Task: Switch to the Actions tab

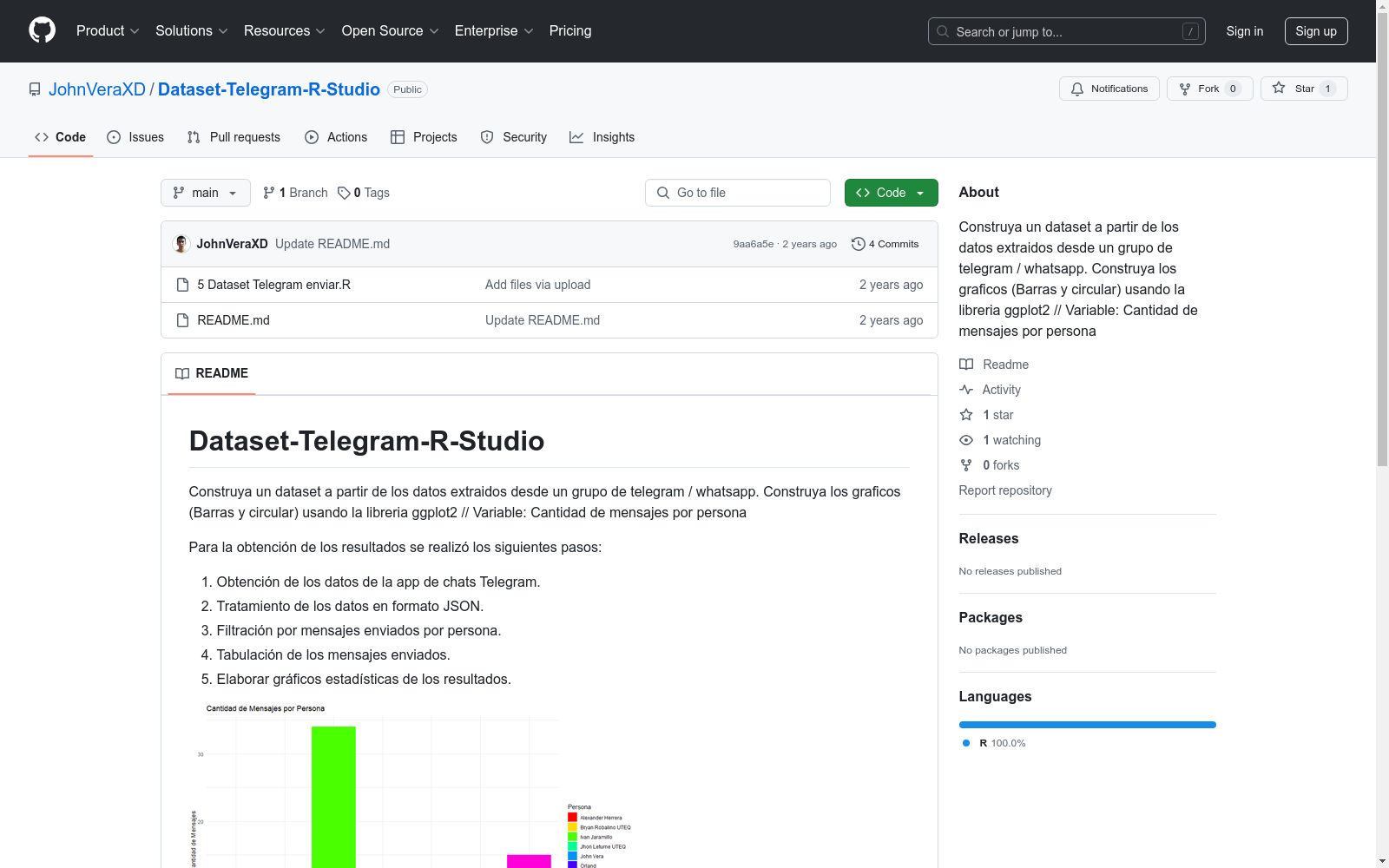Action: [x=336, y=137]
